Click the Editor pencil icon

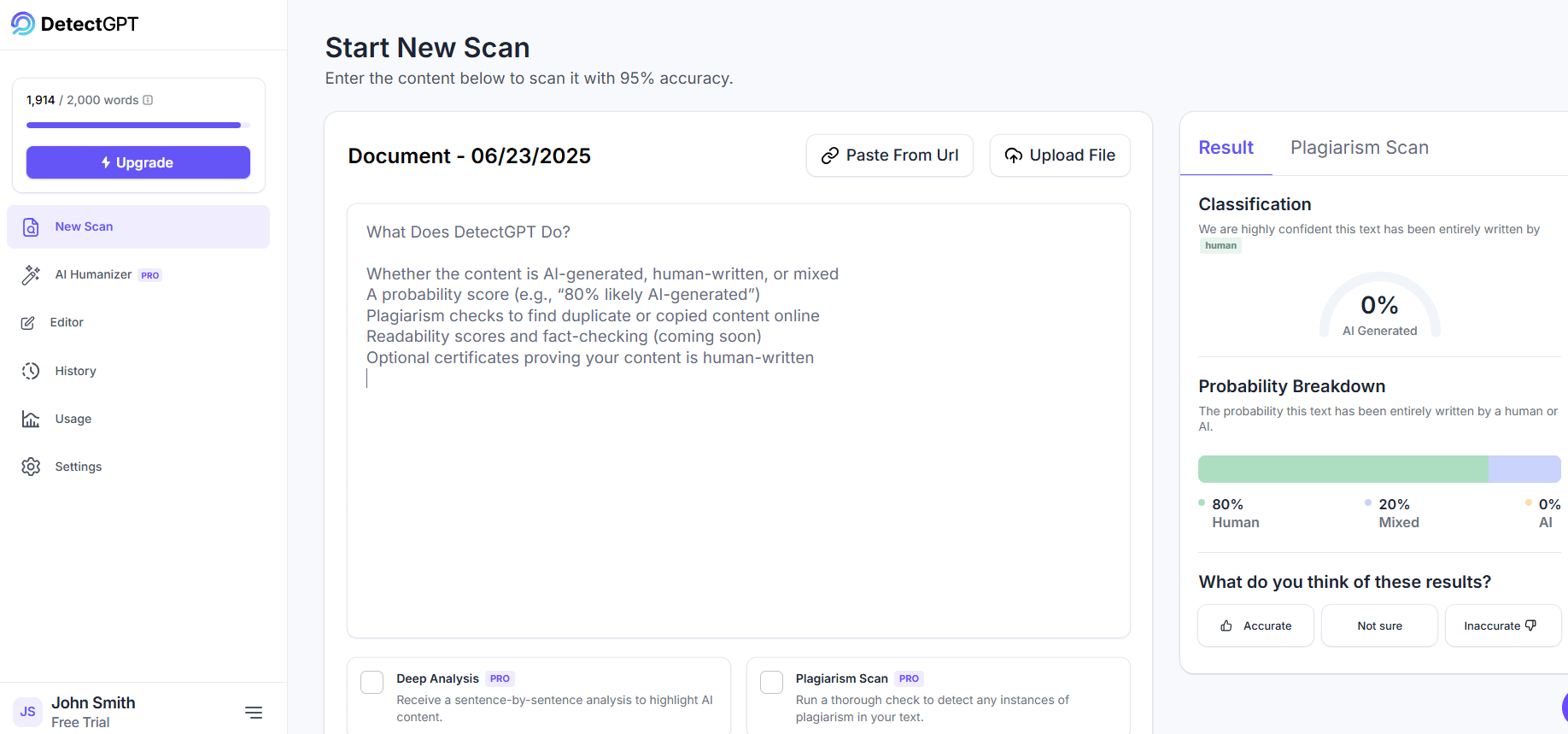[x=28, y=323]
